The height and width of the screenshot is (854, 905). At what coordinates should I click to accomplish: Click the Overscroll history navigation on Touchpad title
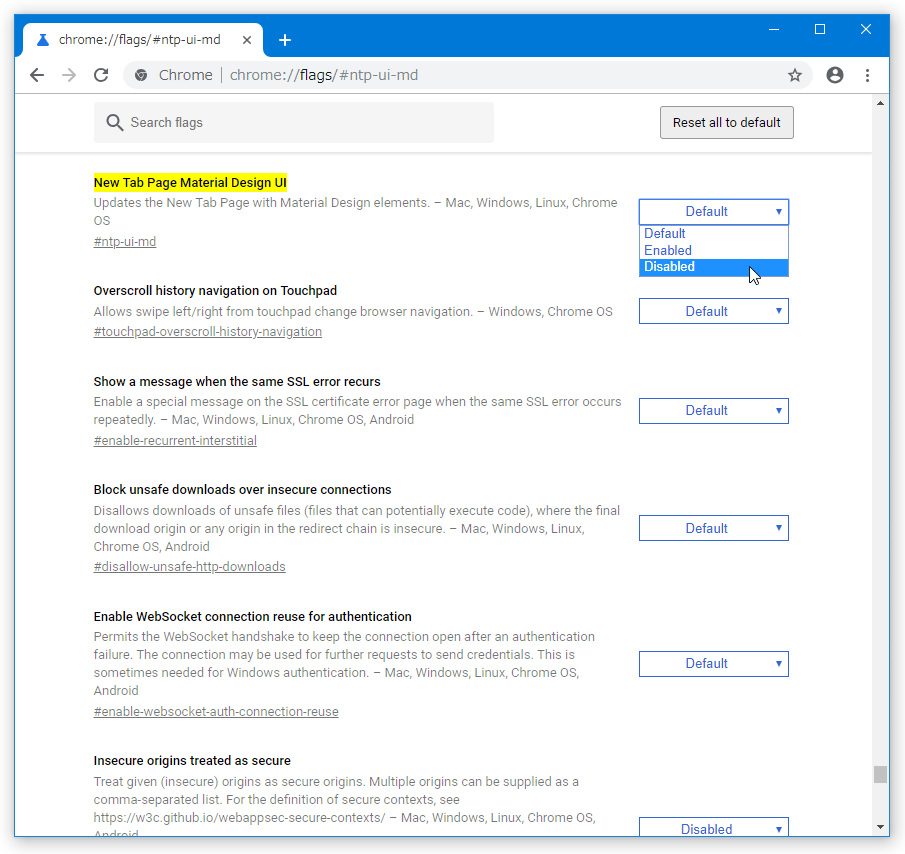click(215, 291)
